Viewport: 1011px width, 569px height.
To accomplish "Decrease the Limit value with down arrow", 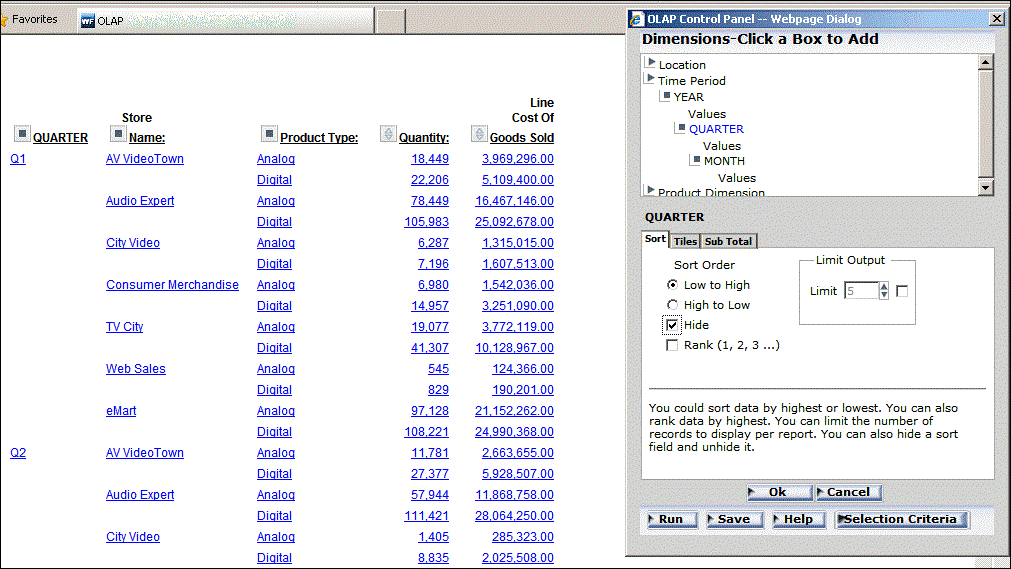I will (x=884, y=295).
